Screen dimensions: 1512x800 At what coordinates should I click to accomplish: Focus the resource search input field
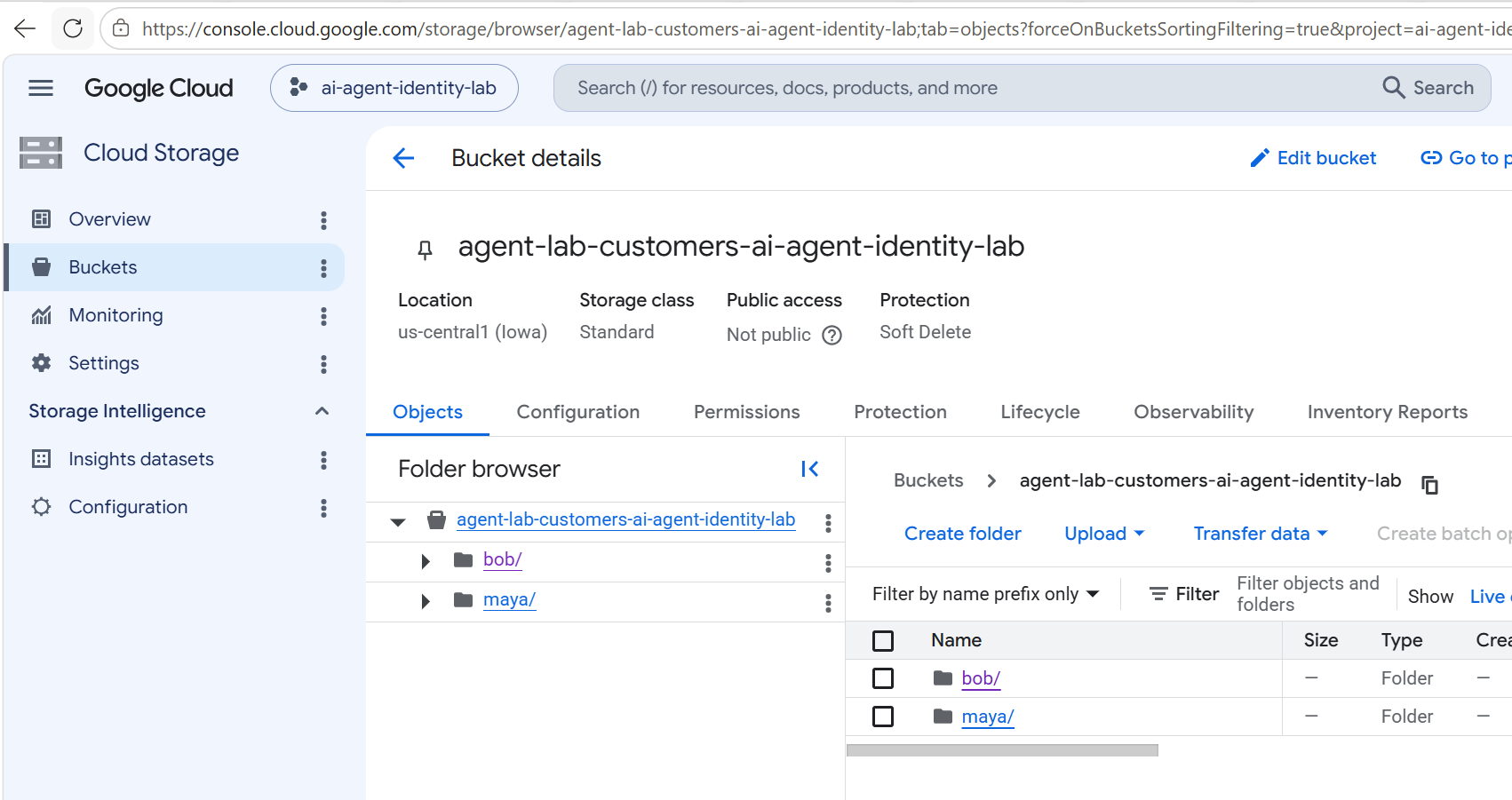point(968,88)
